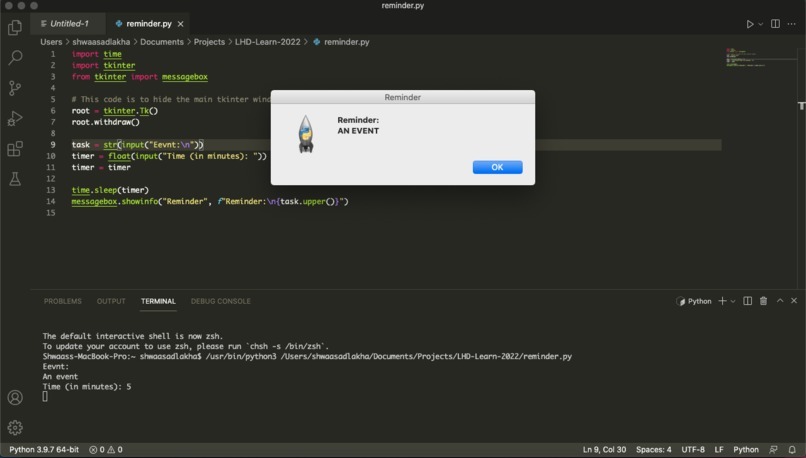Open editor More Actions menu
This screenshot has height=458, width=806.
792,24
